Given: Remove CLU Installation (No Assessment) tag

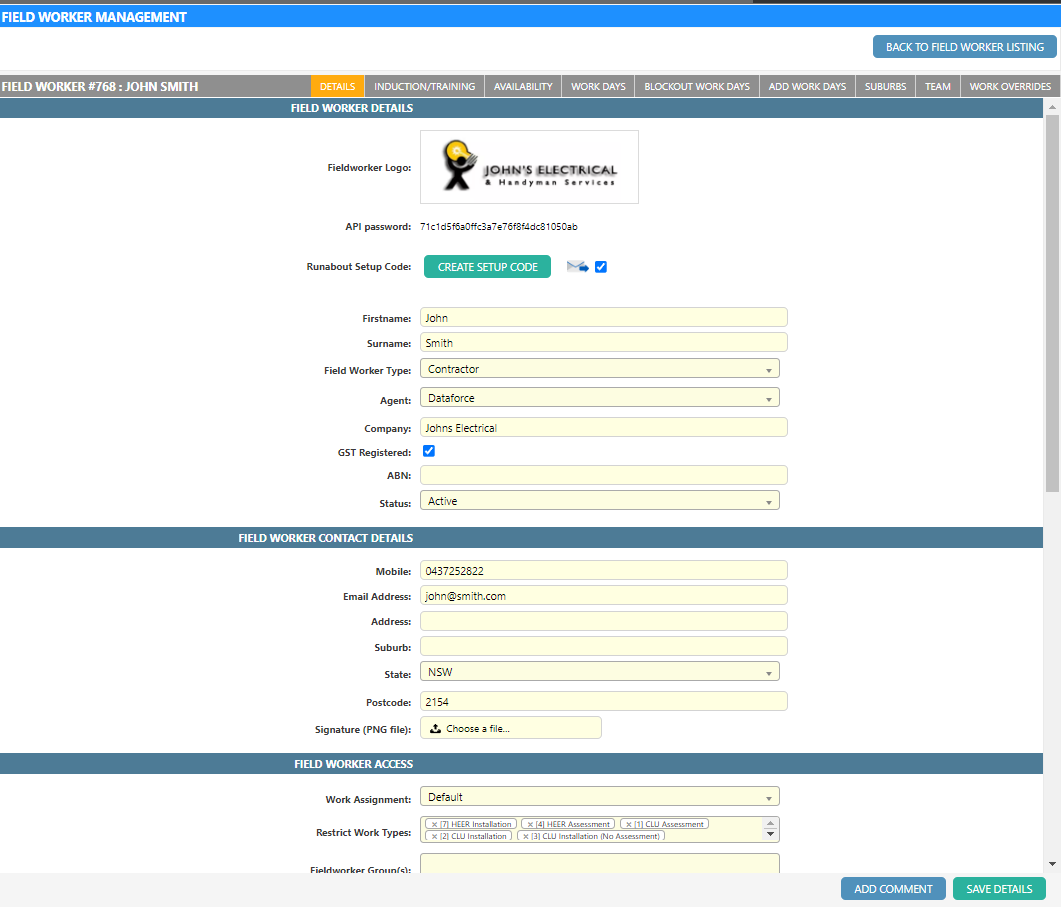Looking at the screenshot, I should click(x=525, y=836).
